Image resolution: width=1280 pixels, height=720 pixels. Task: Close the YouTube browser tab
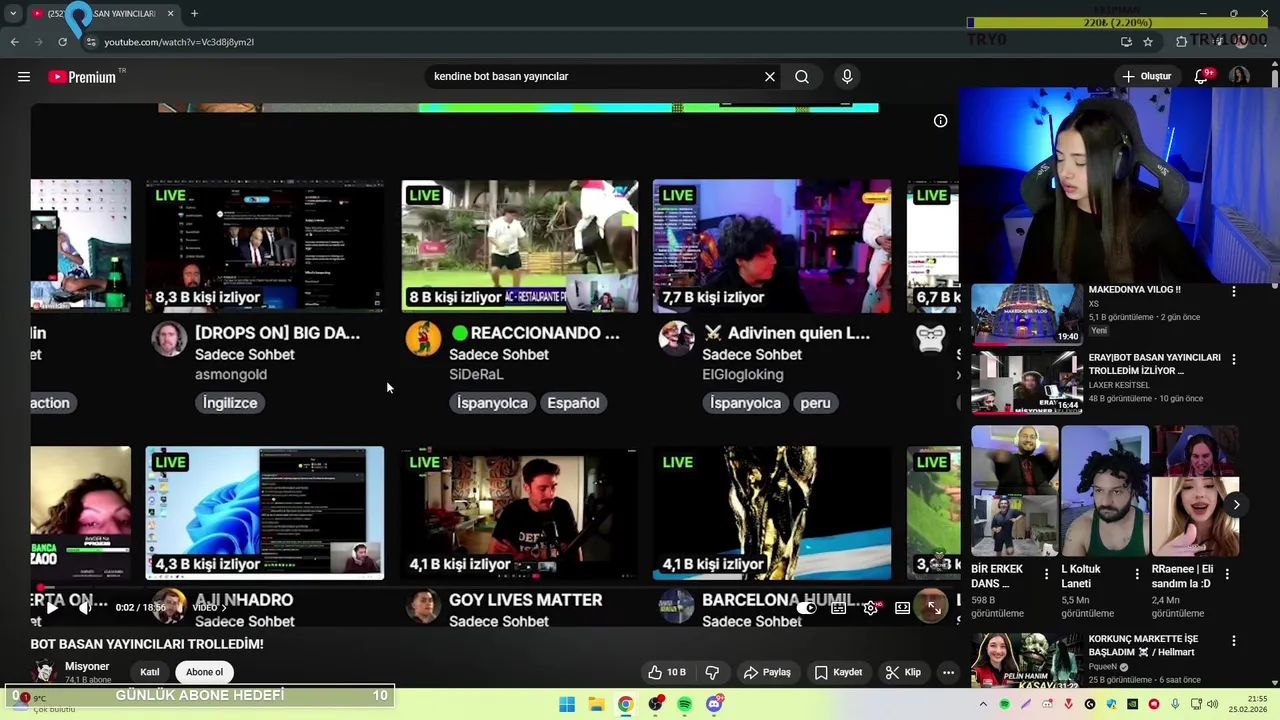point(170,14)
